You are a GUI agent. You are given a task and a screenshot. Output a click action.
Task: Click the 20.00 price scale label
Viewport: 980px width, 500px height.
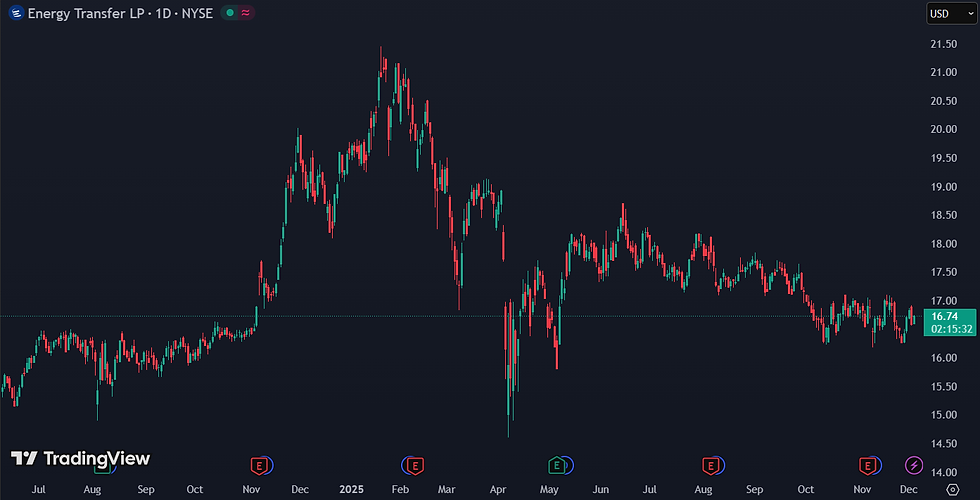click(943, 129)
